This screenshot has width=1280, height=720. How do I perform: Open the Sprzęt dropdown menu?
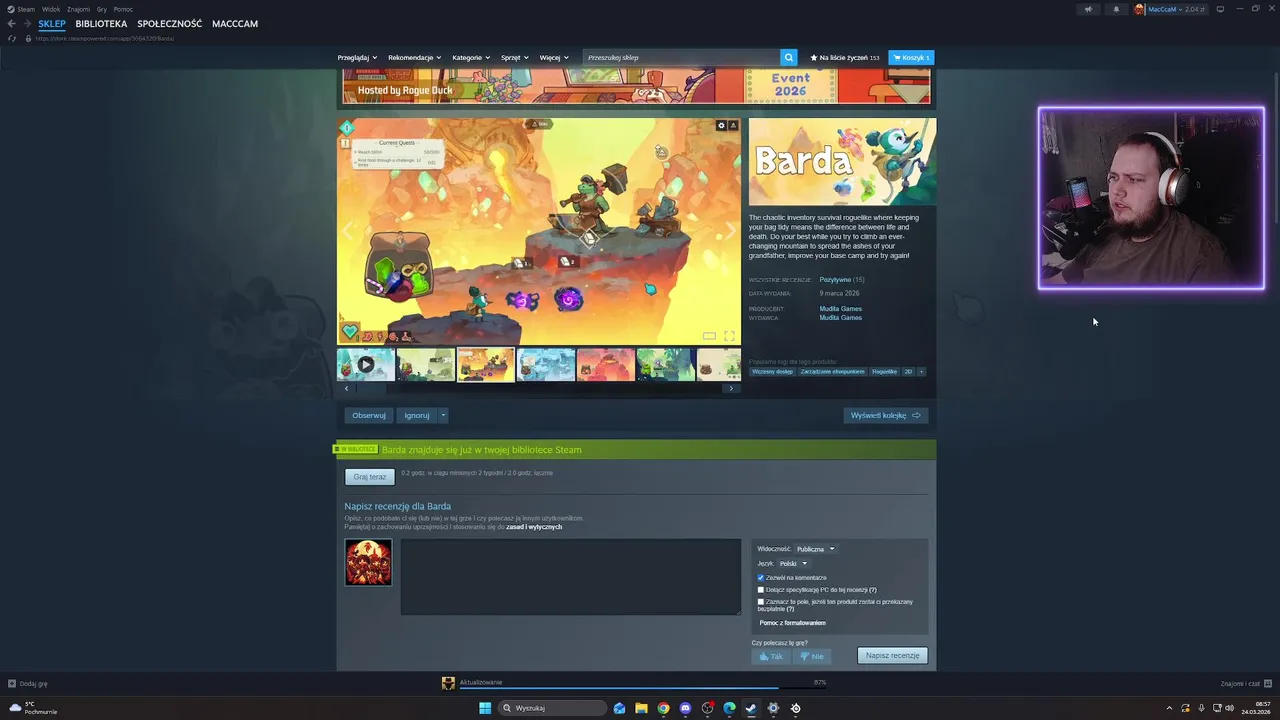pos(514,58)
